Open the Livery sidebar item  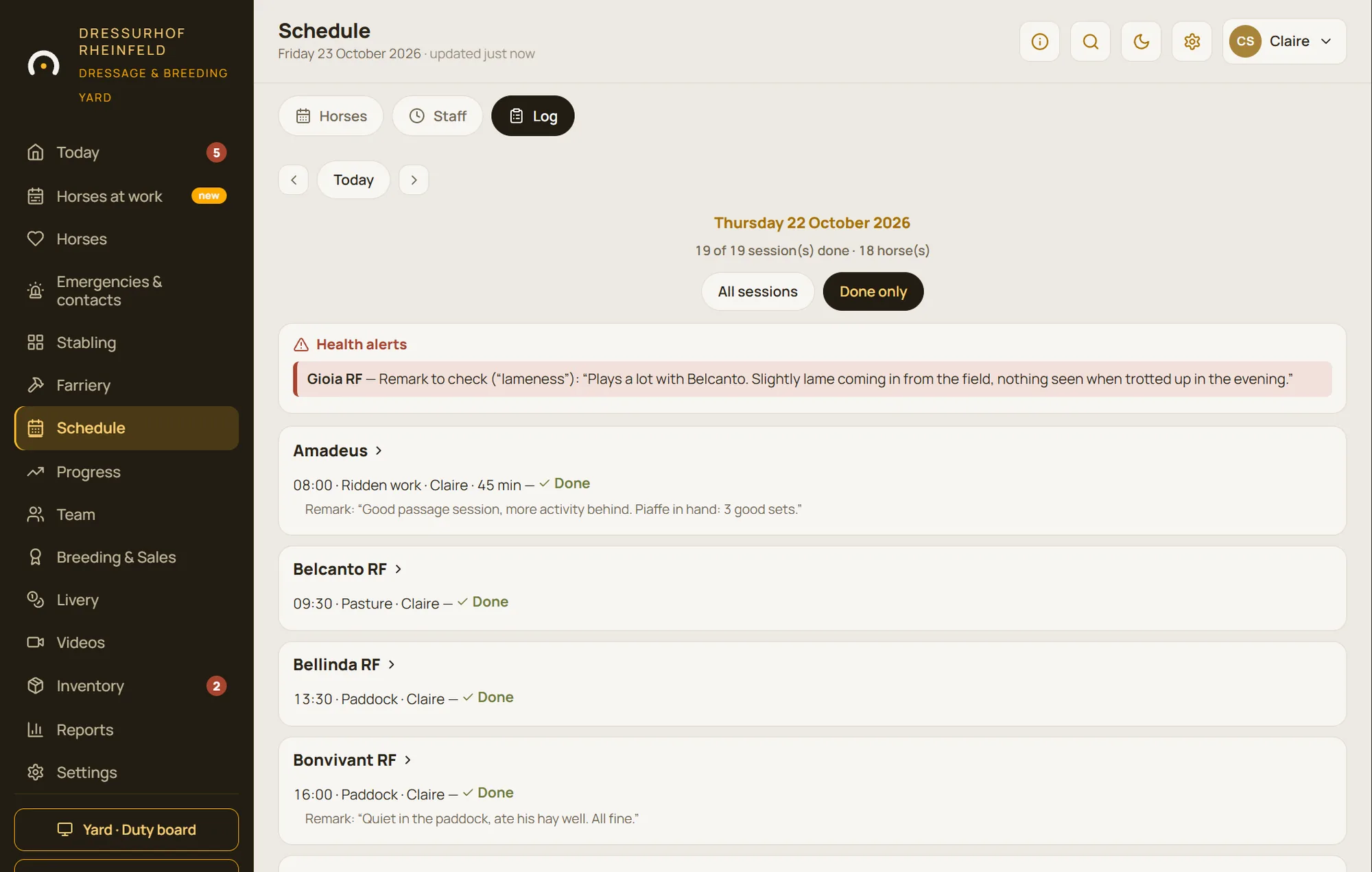126,600
